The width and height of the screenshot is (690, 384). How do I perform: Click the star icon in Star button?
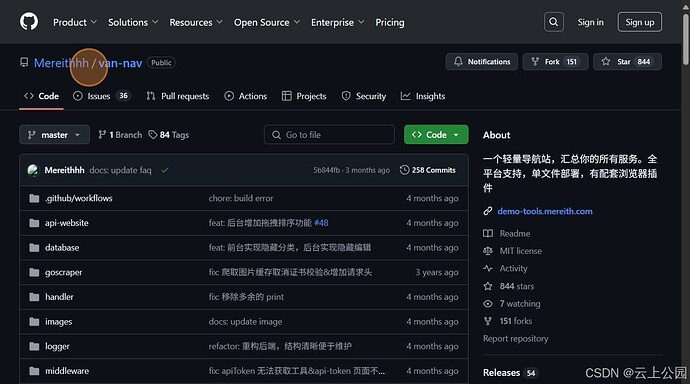(606, 62)
